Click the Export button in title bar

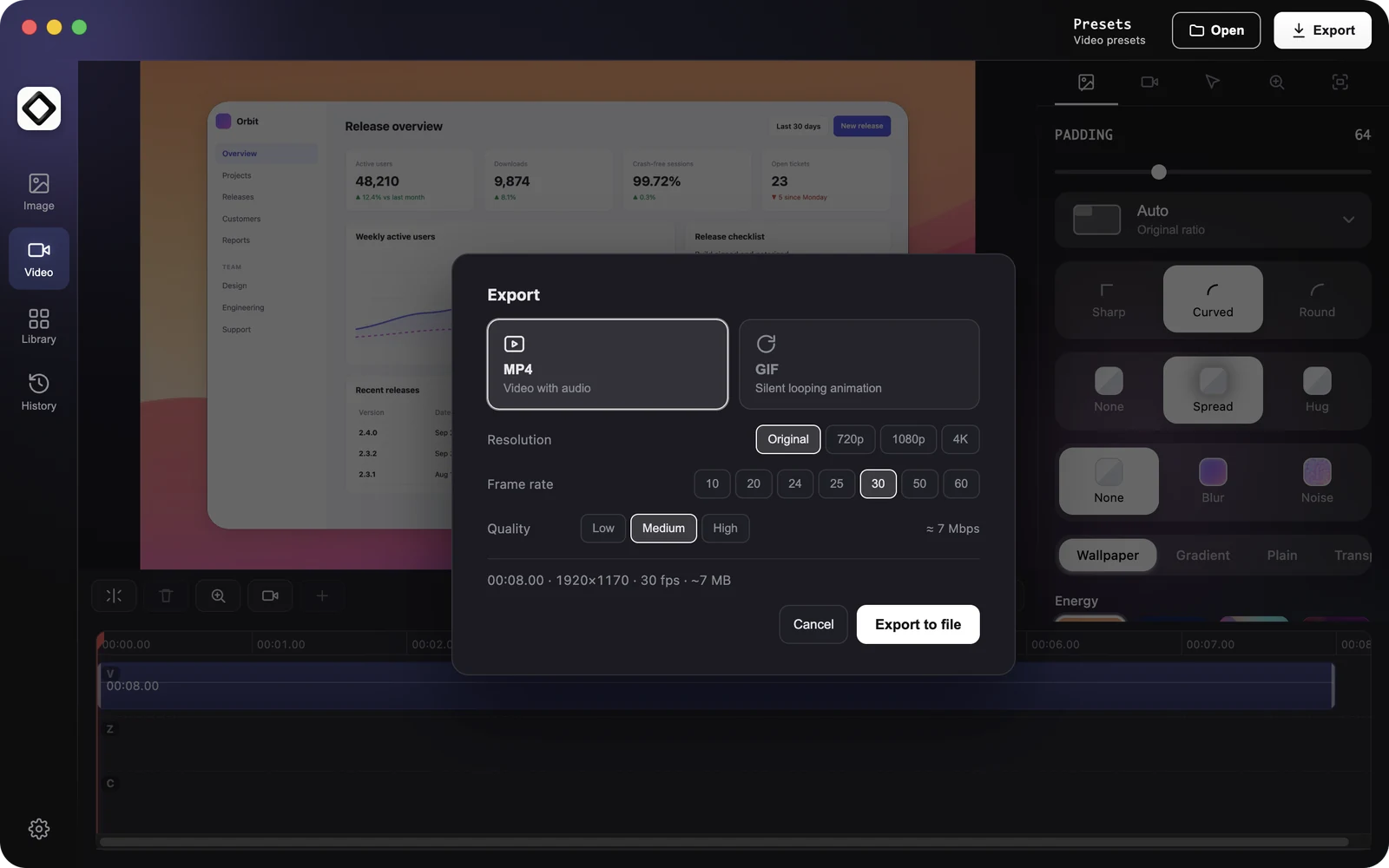[1322, 30]
